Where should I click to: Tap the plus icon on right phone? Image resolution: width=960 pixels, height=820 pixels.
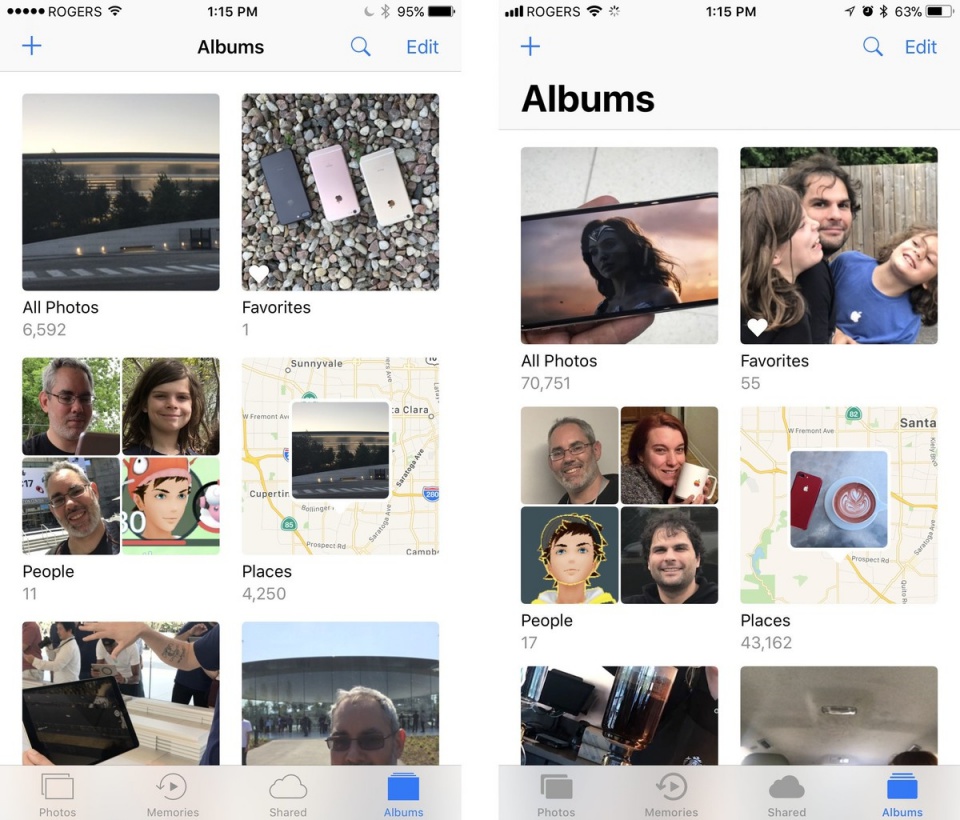(530, 46)
